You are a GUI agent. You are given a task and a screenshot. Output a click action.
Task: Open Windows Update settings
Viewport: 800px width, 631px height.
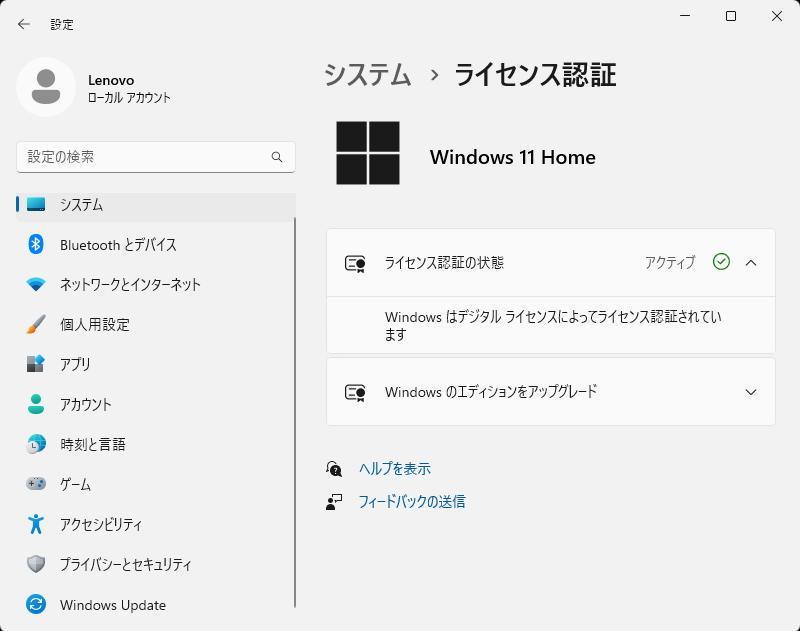click(156, 604)
